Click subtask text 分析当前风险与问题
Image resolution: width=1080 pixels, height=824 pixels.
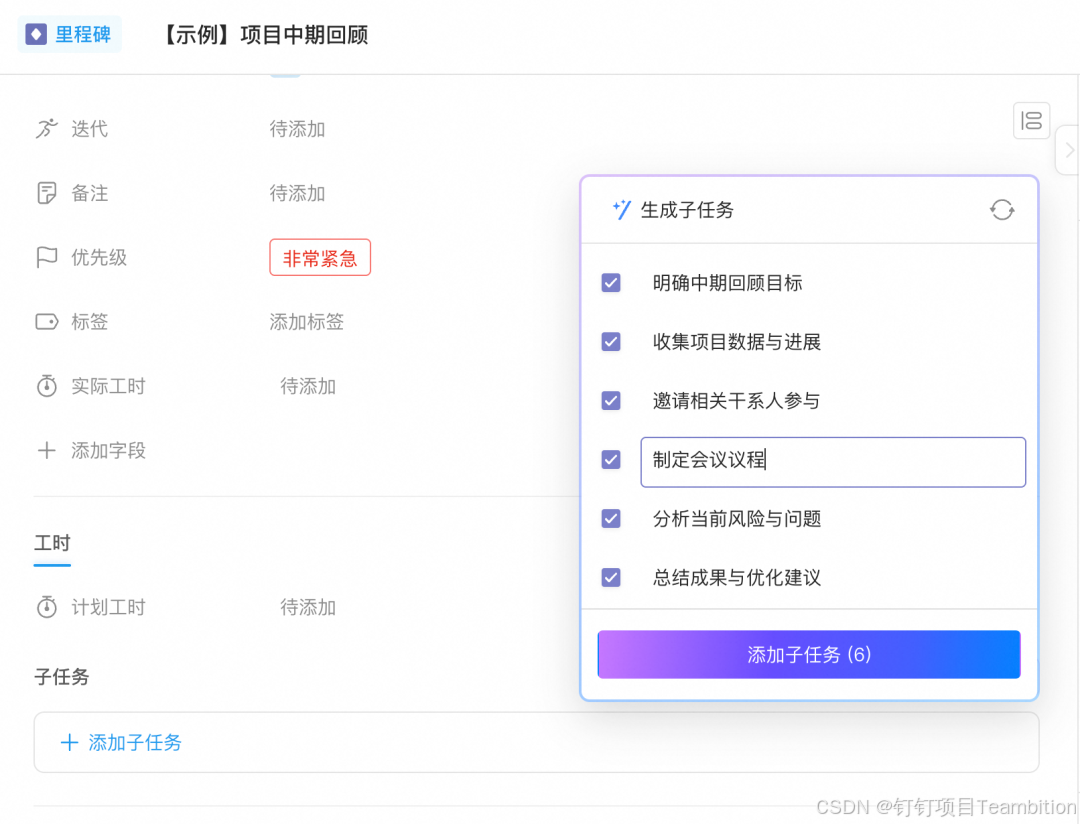736,518
